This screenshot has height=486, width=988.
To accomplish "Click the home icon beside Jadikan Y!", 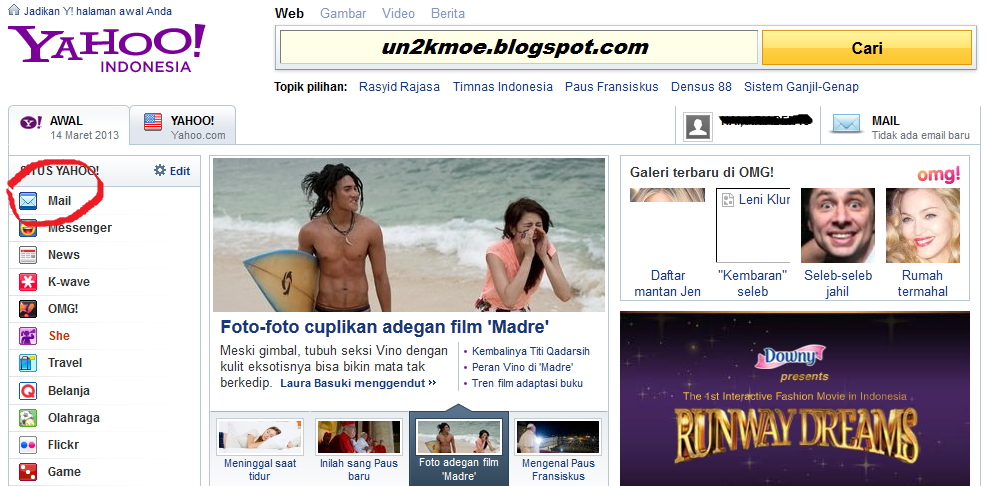I will [x=13, y=10].
